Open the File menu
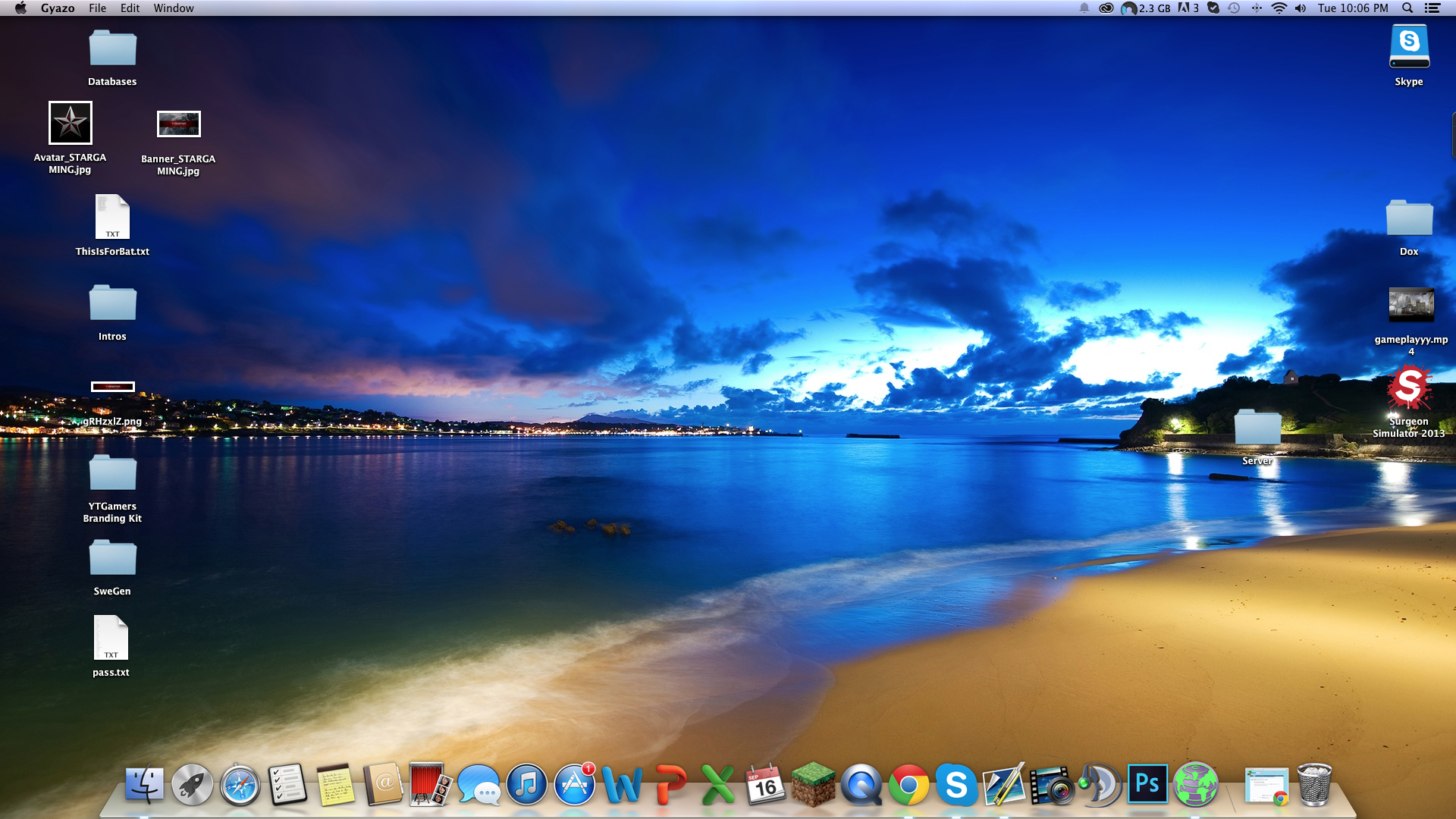 pyautogui.click(x=97, y=8)
